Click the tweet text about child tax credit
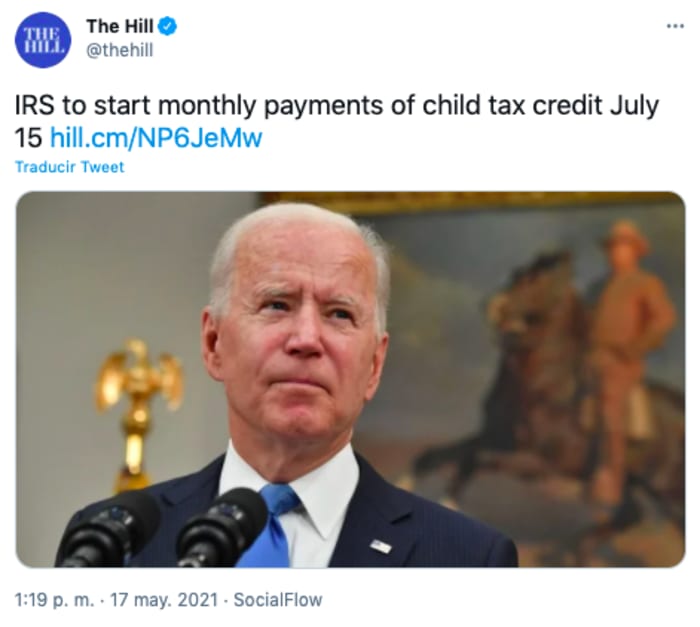 tap(337, 121)
